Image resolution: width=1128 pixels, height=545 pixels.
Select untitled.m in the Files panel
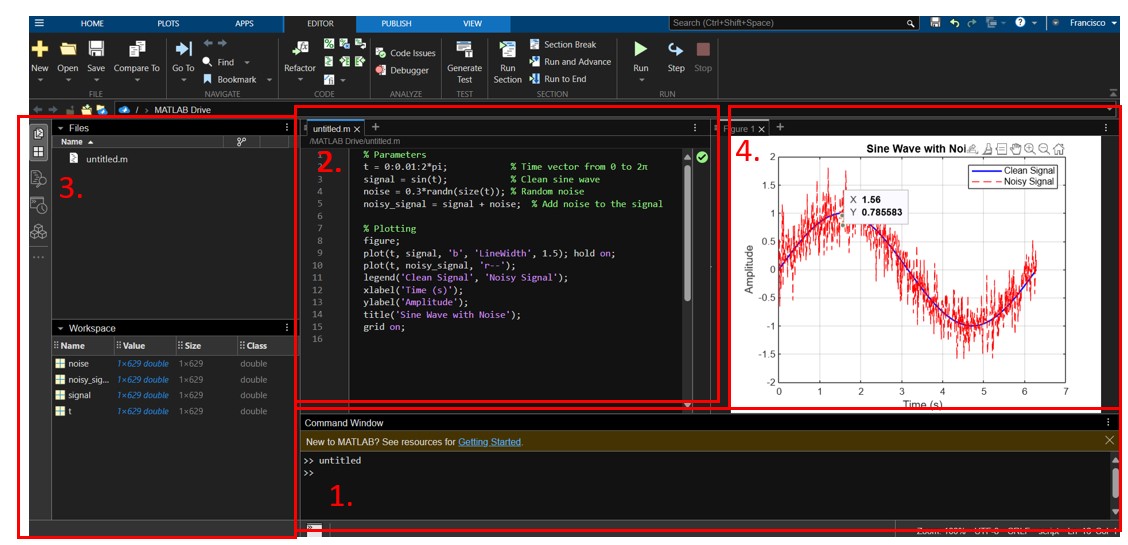pyautogui.click(x=101, y=159)
